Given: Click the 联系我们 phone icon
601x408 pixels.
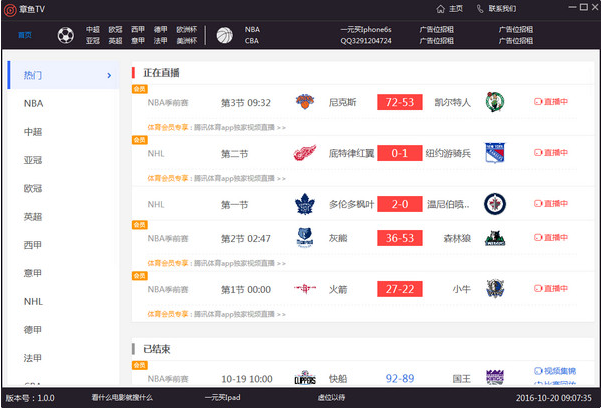Looking at the screenshot, I should pos(480,9).
